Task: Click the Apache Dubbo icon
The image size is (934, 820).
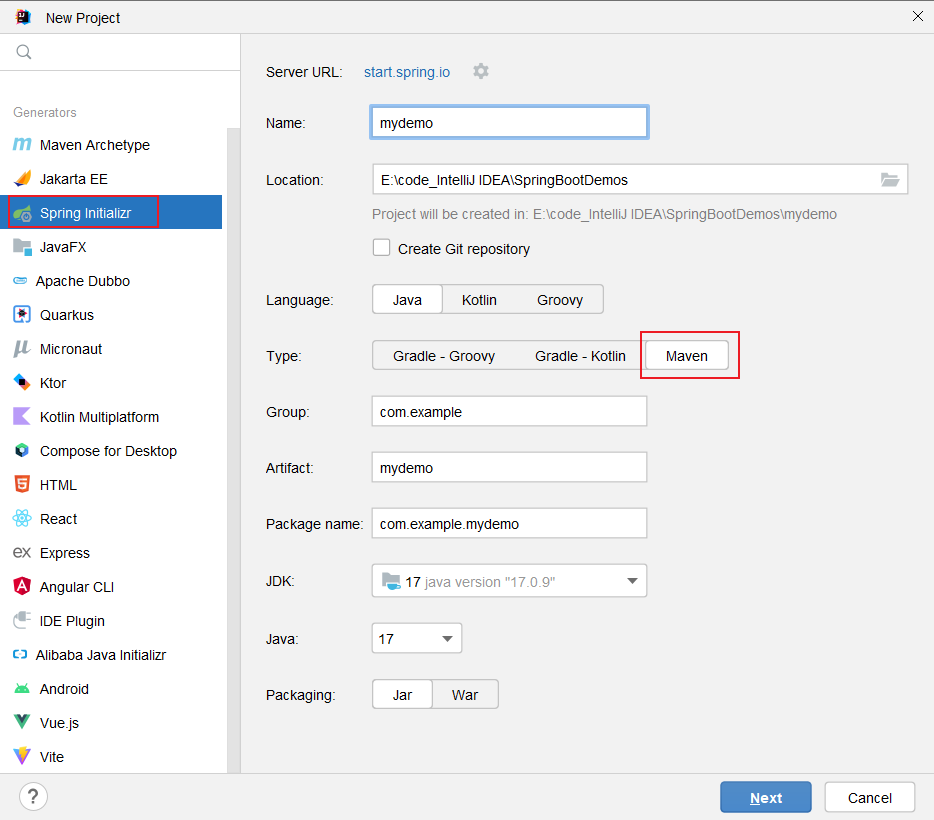Action: point(20,280)
